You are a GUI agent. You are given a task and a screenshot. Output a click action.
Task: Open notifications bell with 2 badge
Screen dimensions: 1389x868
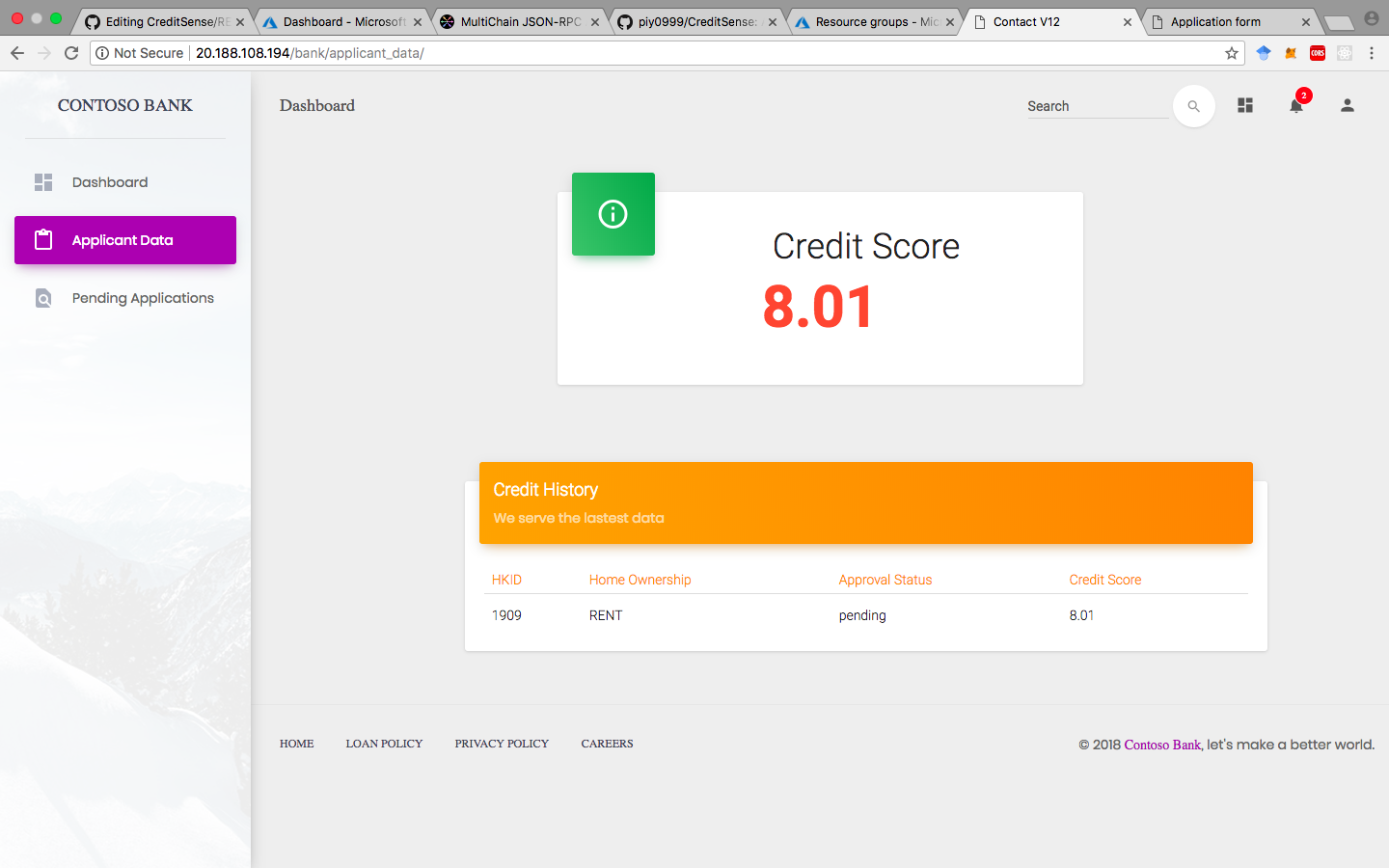click(1296, 104)
